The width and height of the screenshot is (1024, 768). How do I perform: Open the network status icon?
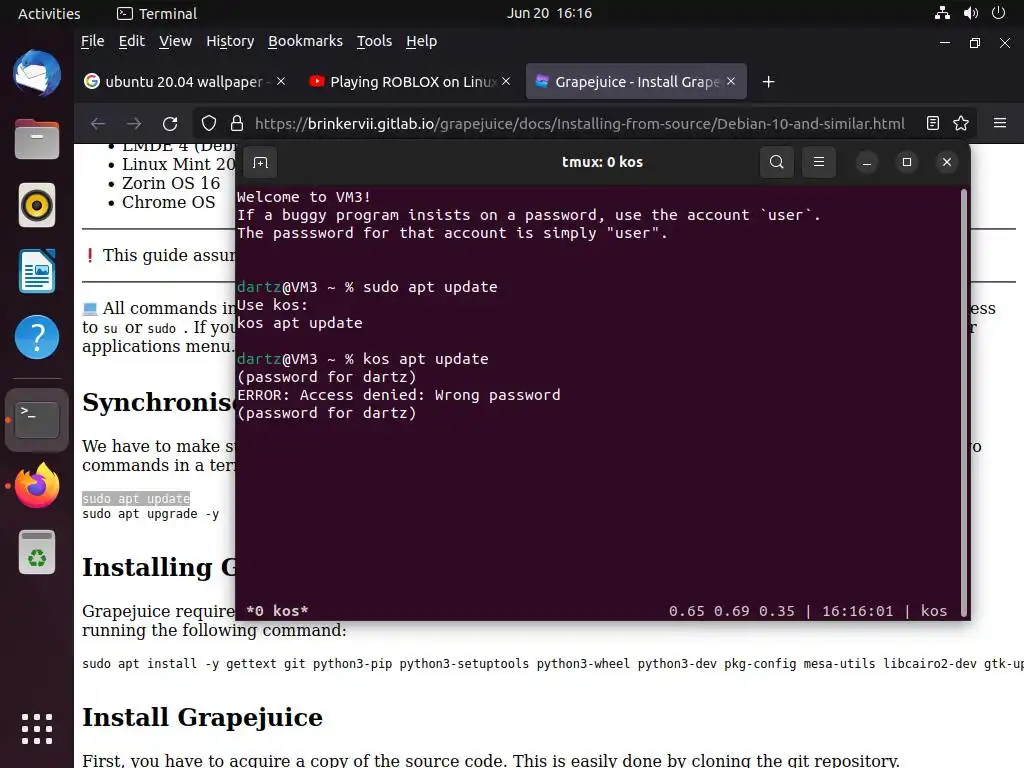click(942, 13)
